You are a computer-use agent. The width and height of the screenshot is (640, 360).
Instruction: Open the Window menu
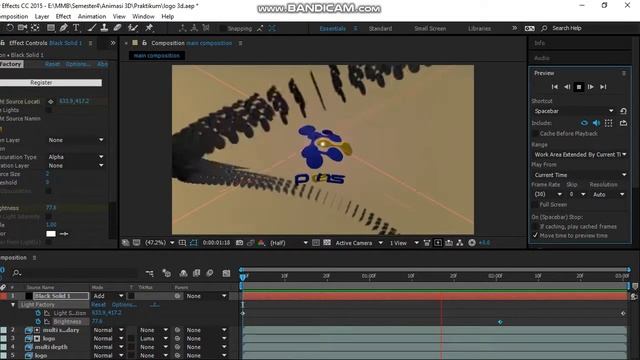click(143, 16)
